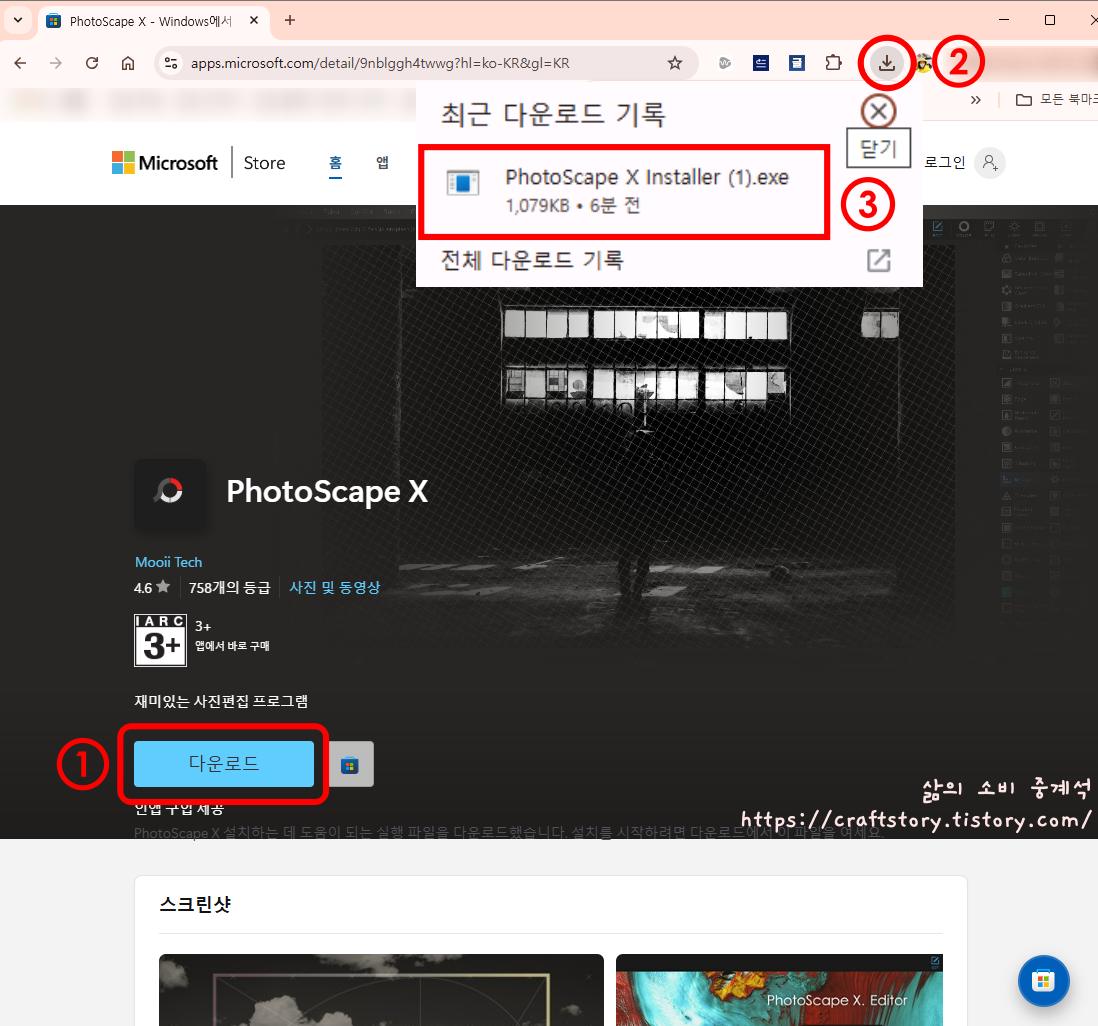
Task: Open the Extensions puzzle icon
Action: 833,63
